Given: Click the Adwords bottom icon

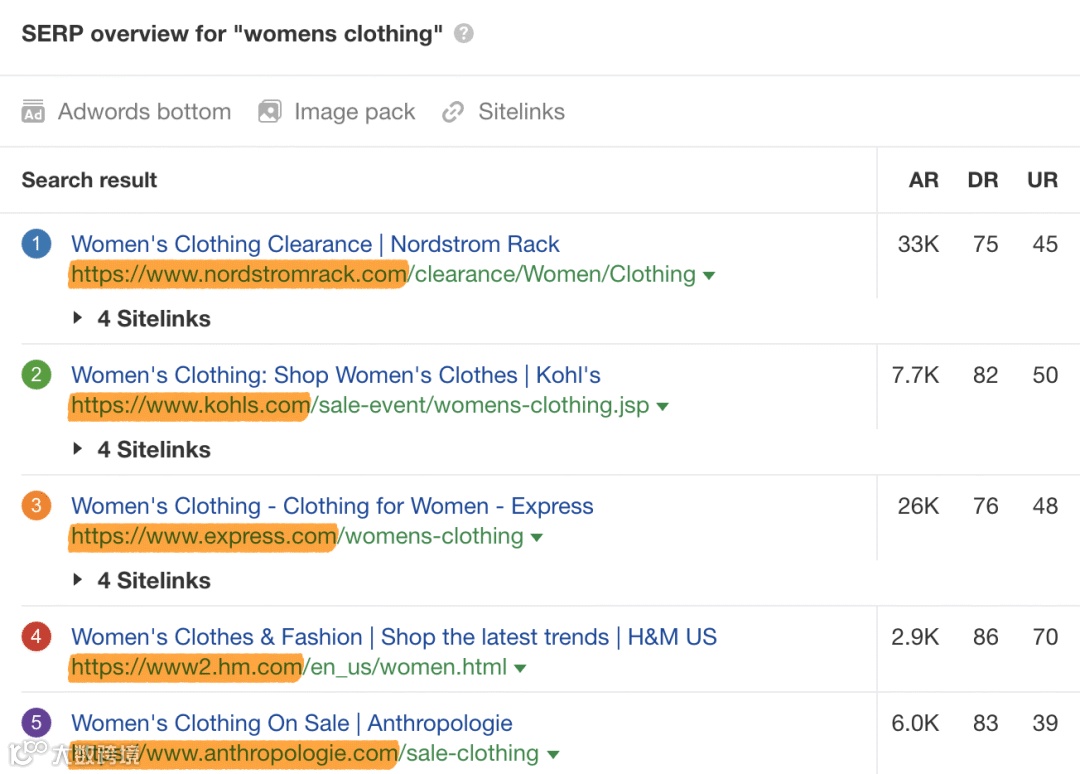Looking at the screenshot, I should pyautogui.click(x=33, y=112).
